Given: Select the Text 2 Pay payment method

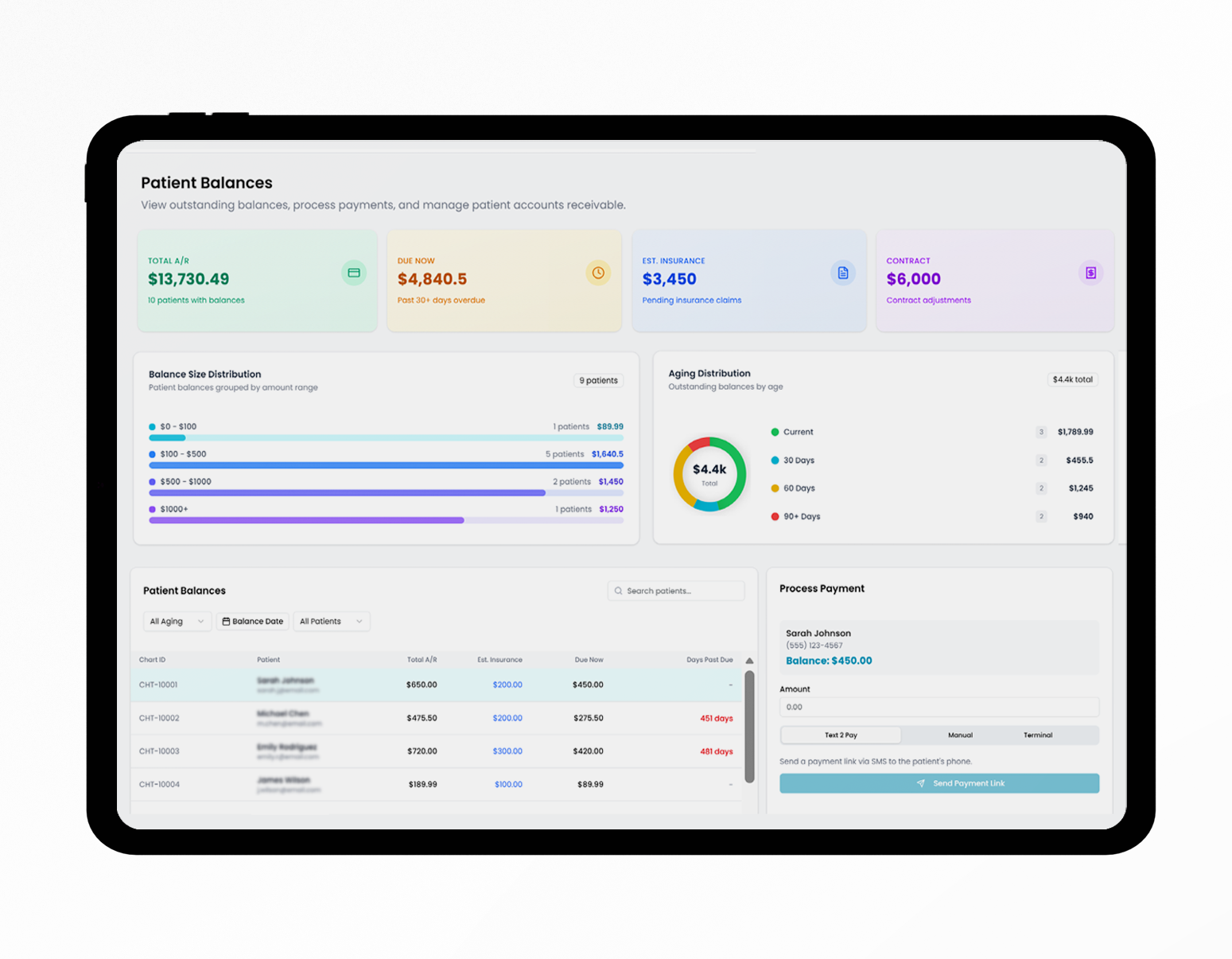Looking at the screenshot, I should coord(841,735).
